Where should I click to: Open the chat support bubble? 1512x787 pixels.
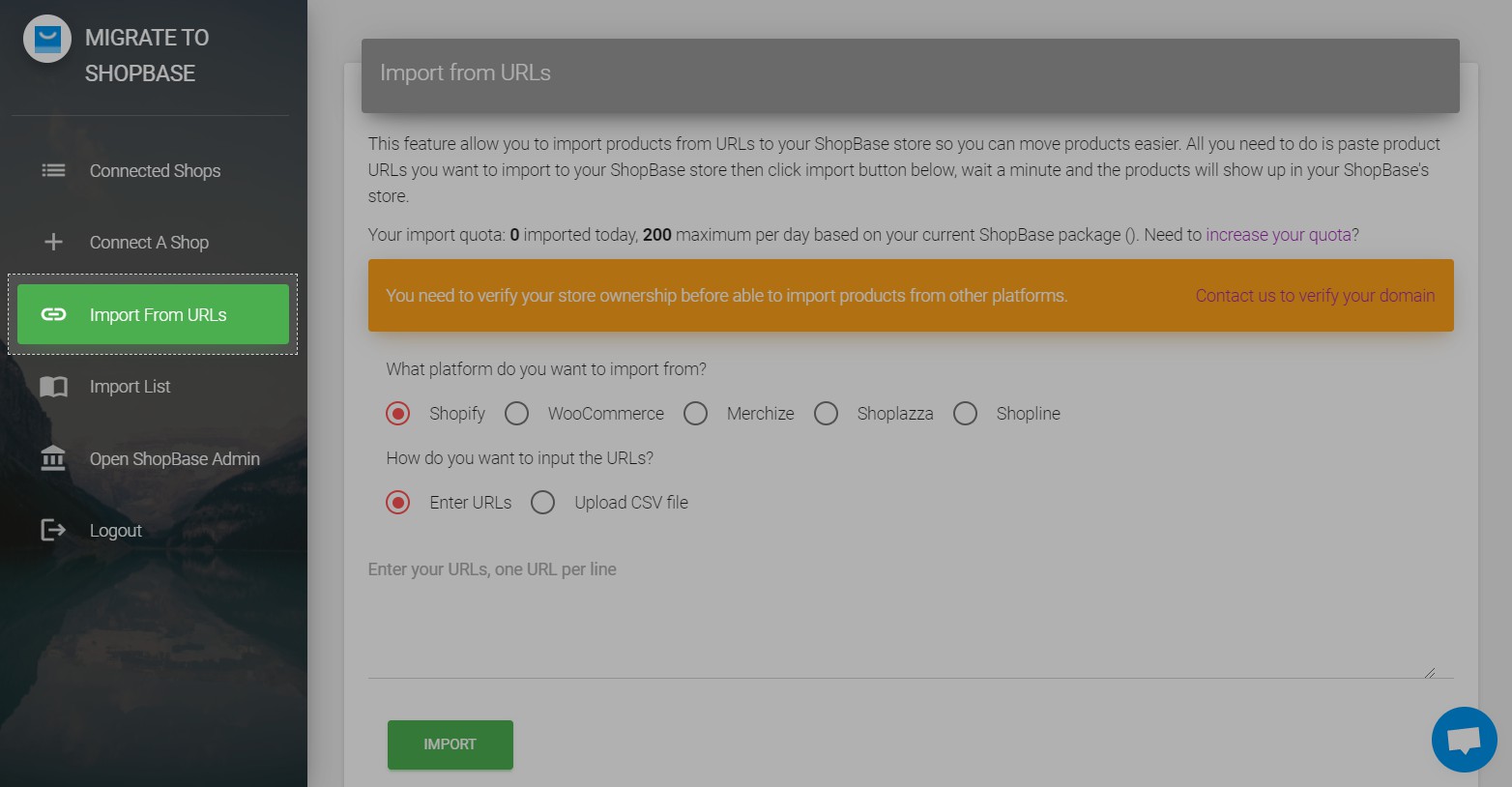point(1464,739)
